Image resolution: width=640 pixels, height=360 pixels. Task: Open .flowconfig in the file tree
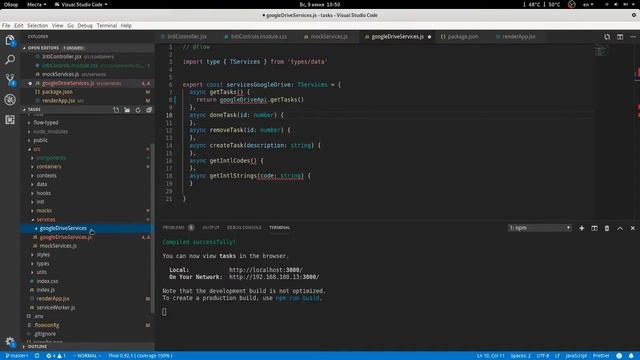[46, 325]
